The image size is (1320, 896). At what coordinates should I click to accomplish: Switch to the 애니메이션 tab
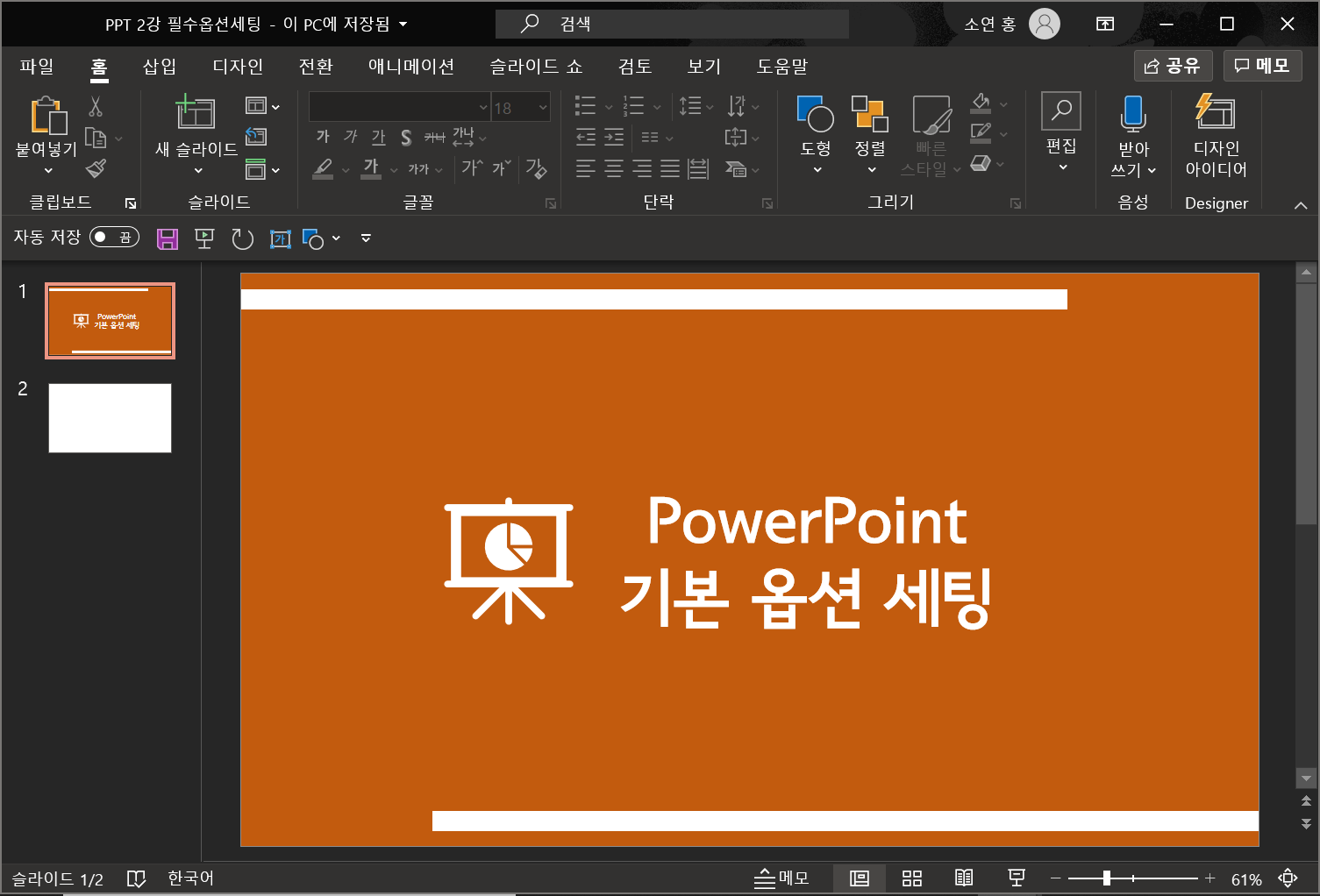pyautogui.click(x=411, y=67)
